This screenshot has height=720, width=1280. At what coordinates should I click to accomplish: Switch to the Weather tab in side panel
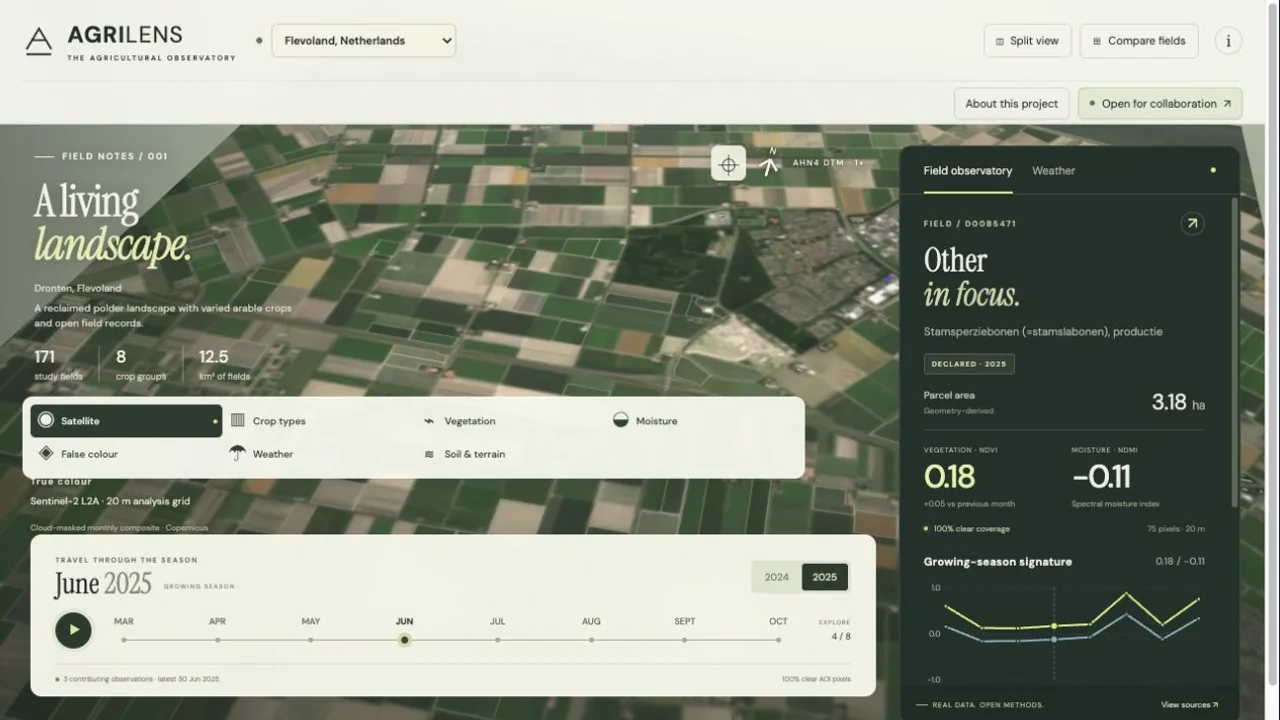[1053, 171]
